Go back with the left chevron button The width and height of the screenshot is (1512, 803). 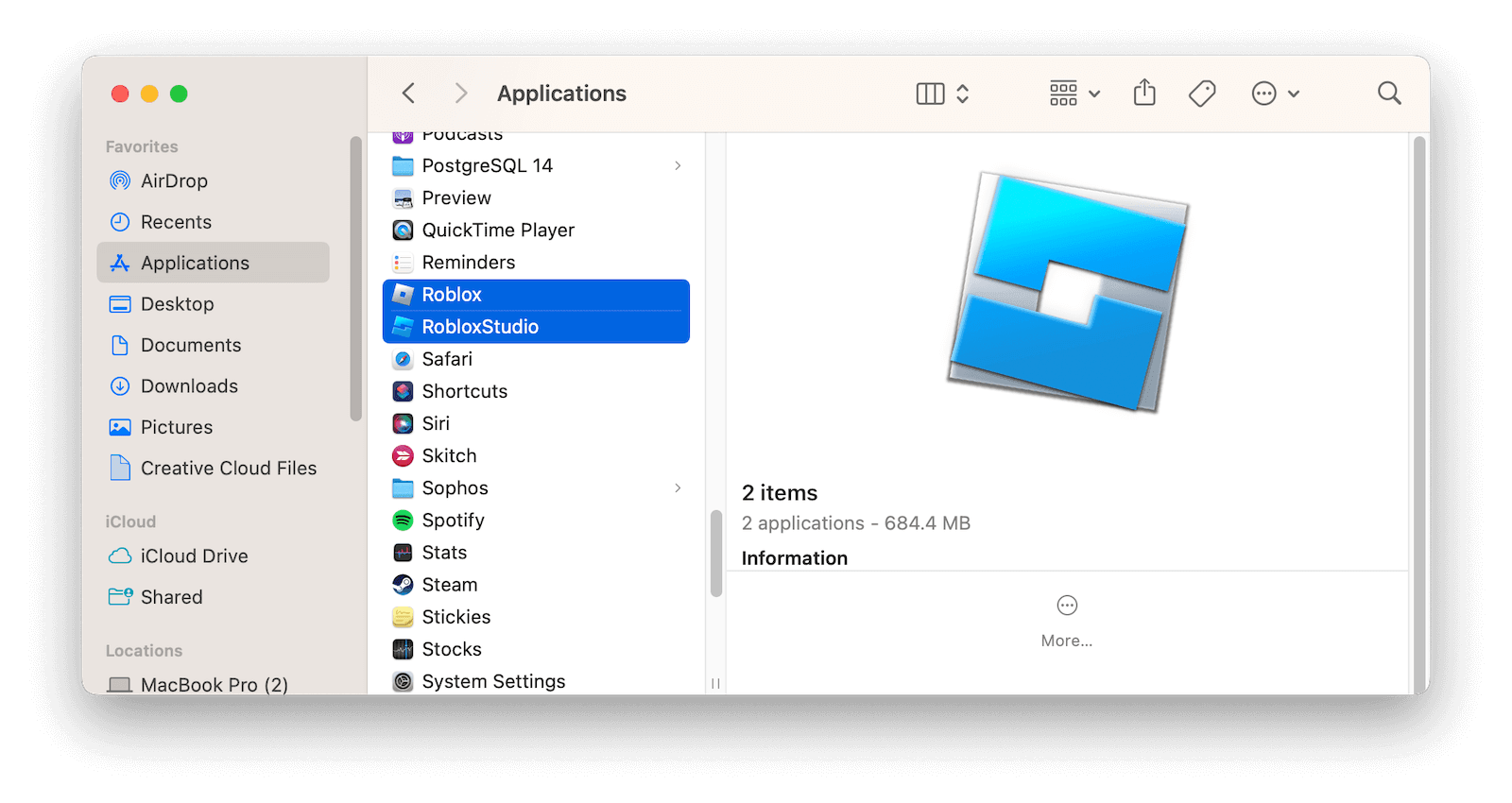click(408, 94)
